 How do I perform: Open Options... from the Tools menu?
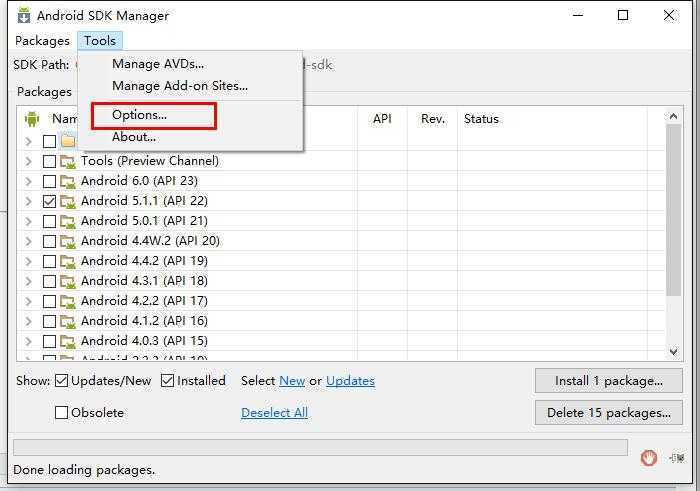coord(140,115)
